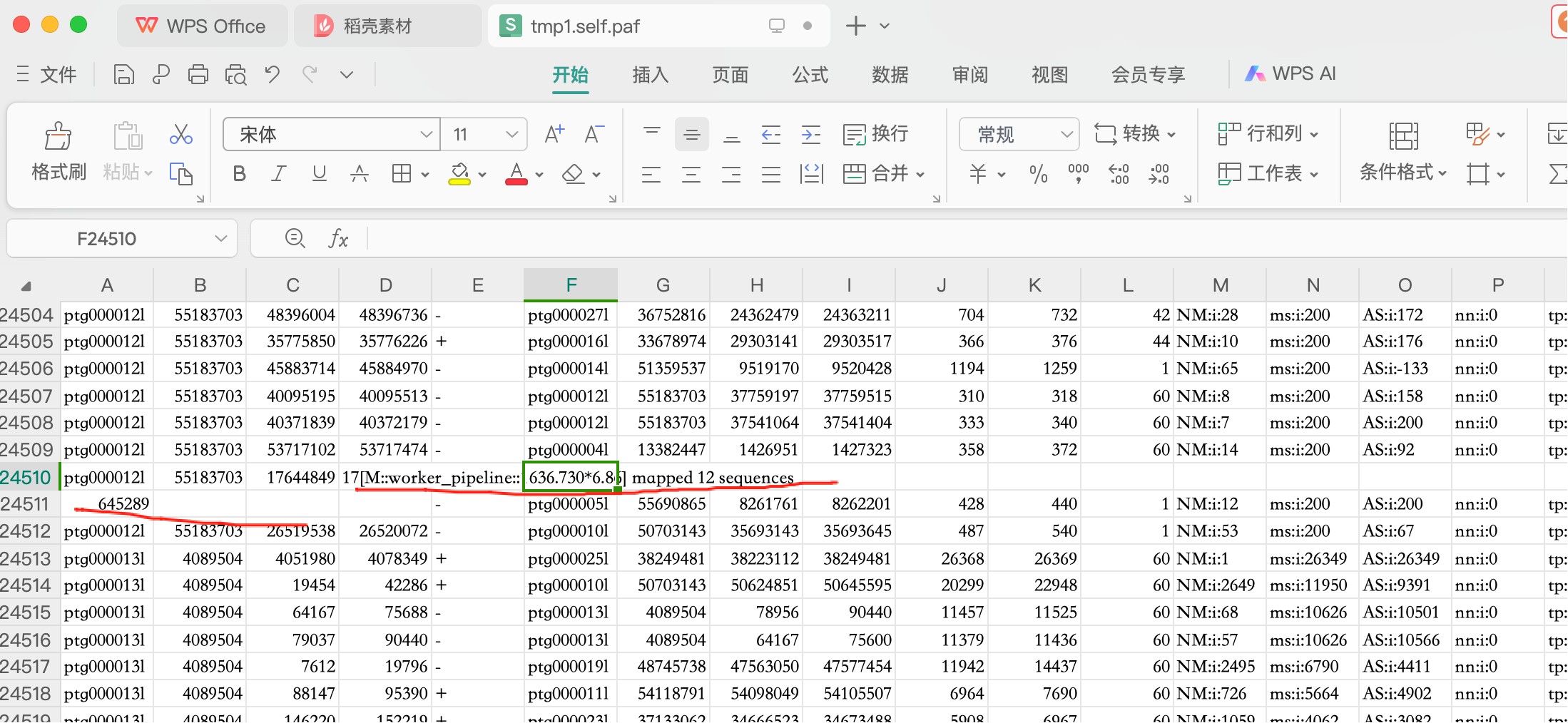Screen dimensions: 1568x723
Task: Switch to the View (视图) tab
Action: pos(1049,74)
